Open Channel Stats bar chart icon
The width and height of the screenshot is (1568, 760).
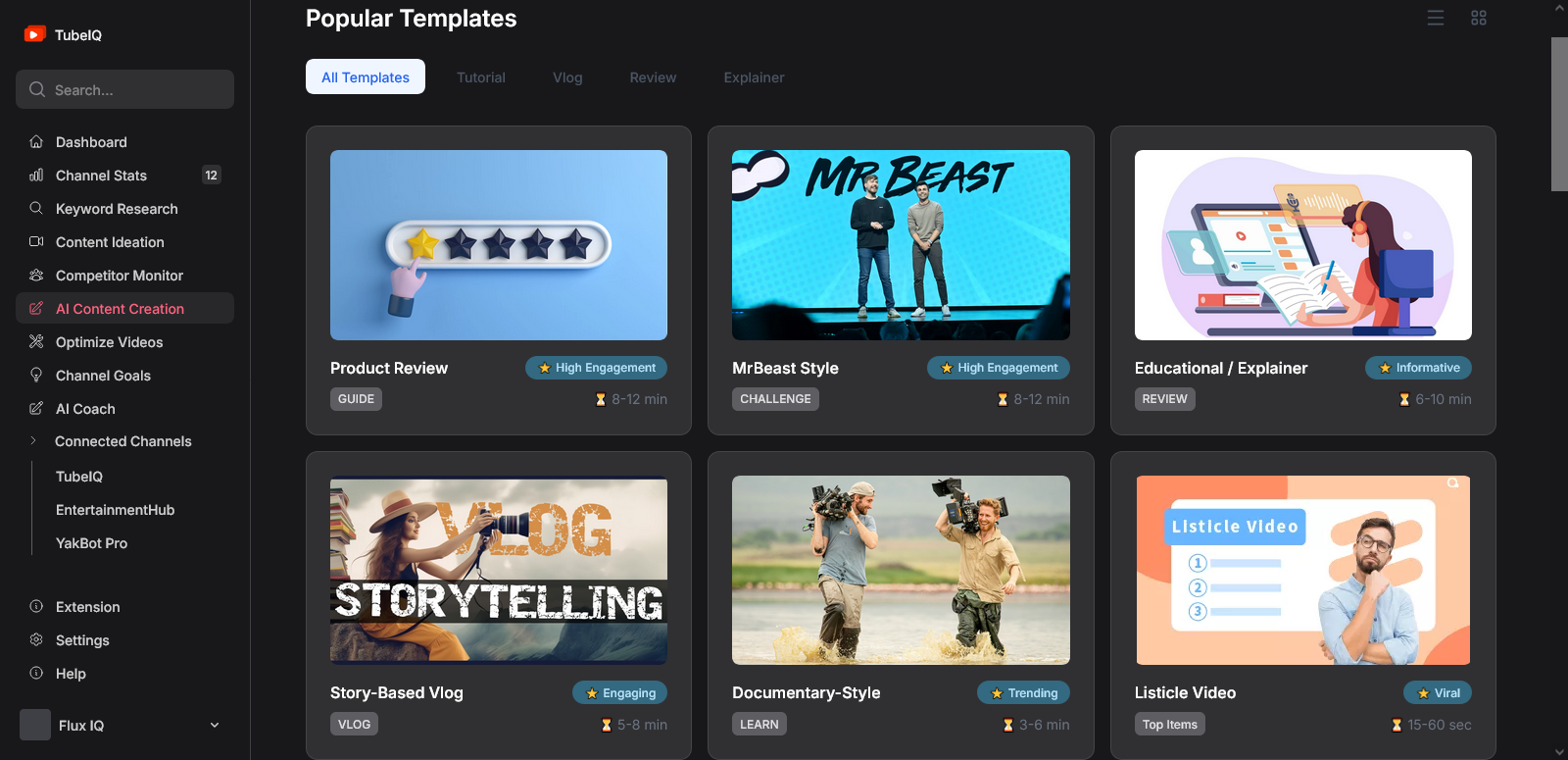[x=36, y=175]
